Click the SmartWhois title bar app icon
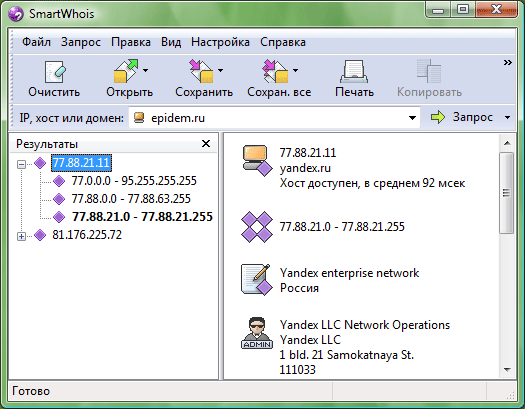 pyautogui.click(x=16, y=14)
